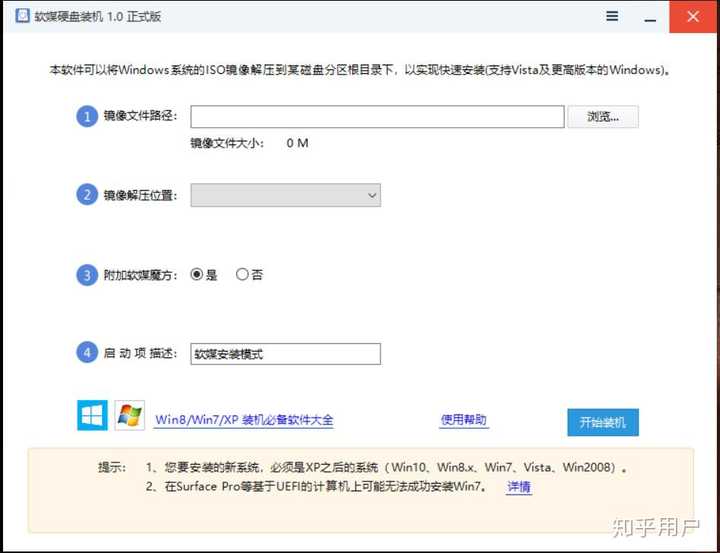Open the hamburger menu in title bar
The image size is (720, 553).
[x=612, y=17]
